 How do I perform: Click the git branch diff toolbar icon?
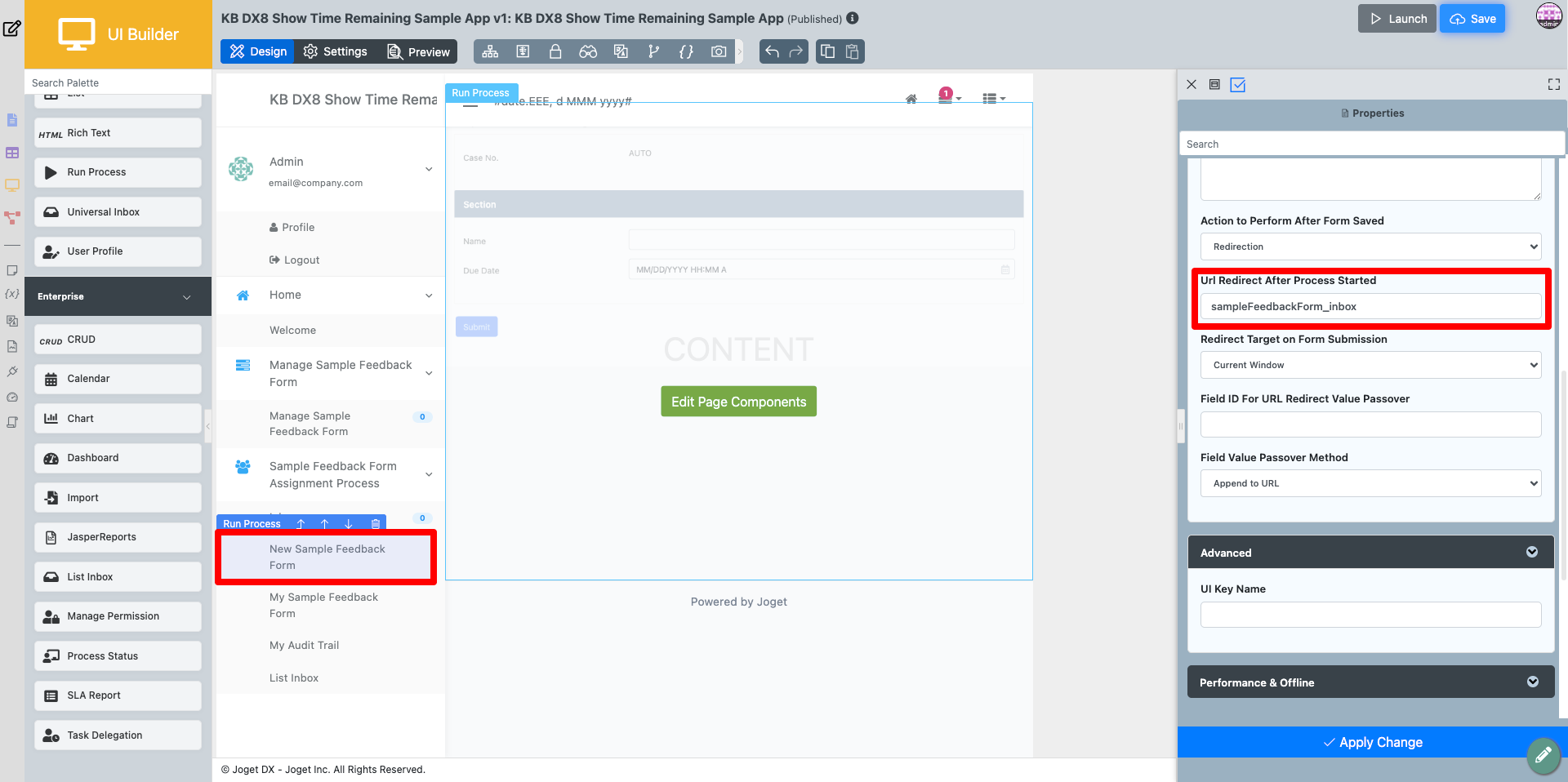653,51
